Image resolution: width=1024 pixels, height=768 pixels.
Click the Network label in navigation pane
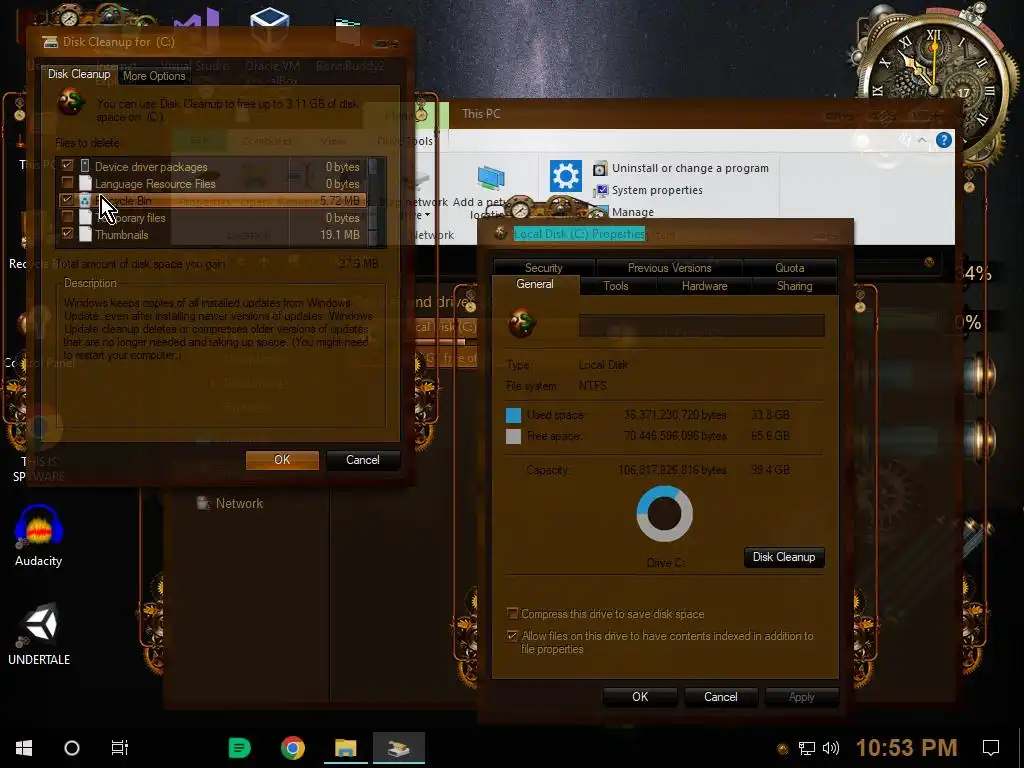[239, 504]
